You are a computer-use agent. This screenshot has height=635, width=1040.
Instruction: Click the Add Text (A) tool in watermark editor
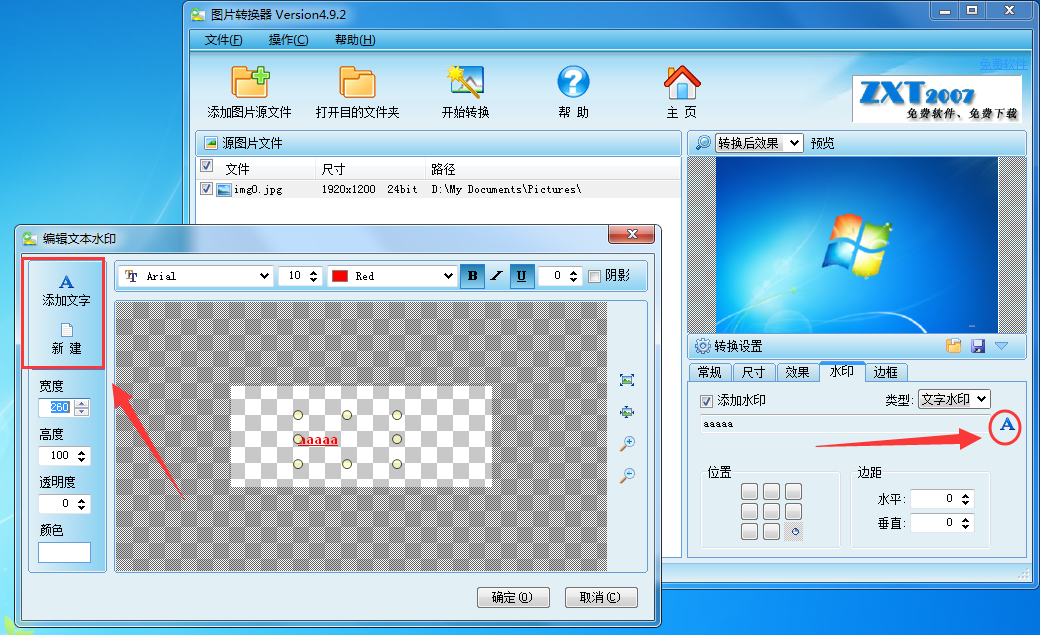click(x=66, y=282)
